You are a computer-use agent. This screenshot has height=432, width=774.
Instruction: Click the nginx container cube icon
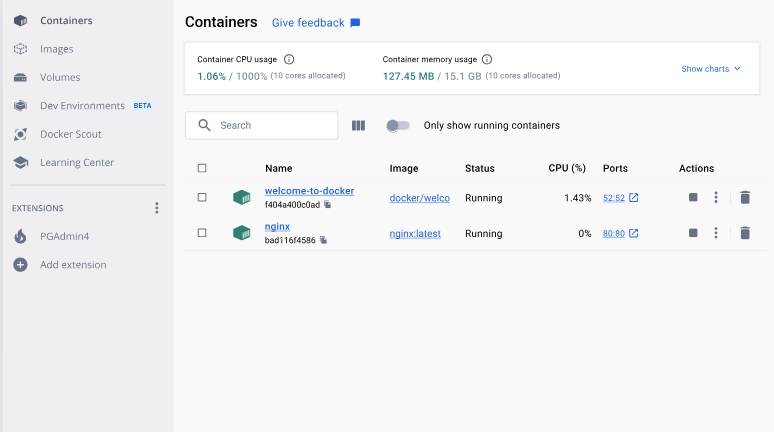pos(242,233)
